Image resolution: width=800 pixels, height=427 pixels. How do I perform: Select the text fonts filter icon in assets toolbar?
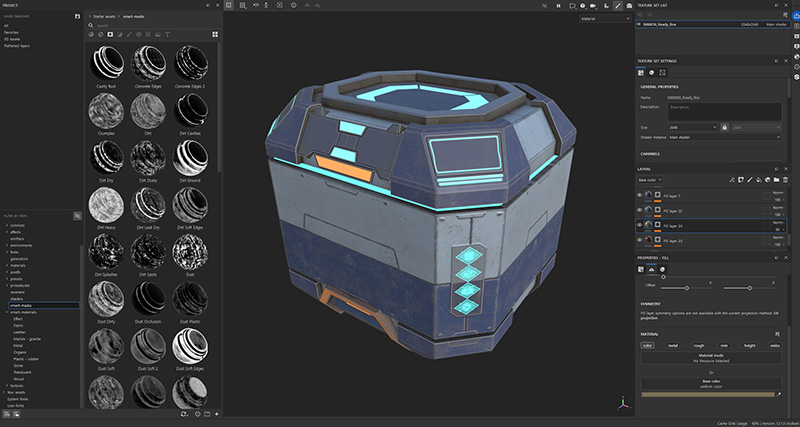click(167, 34)
